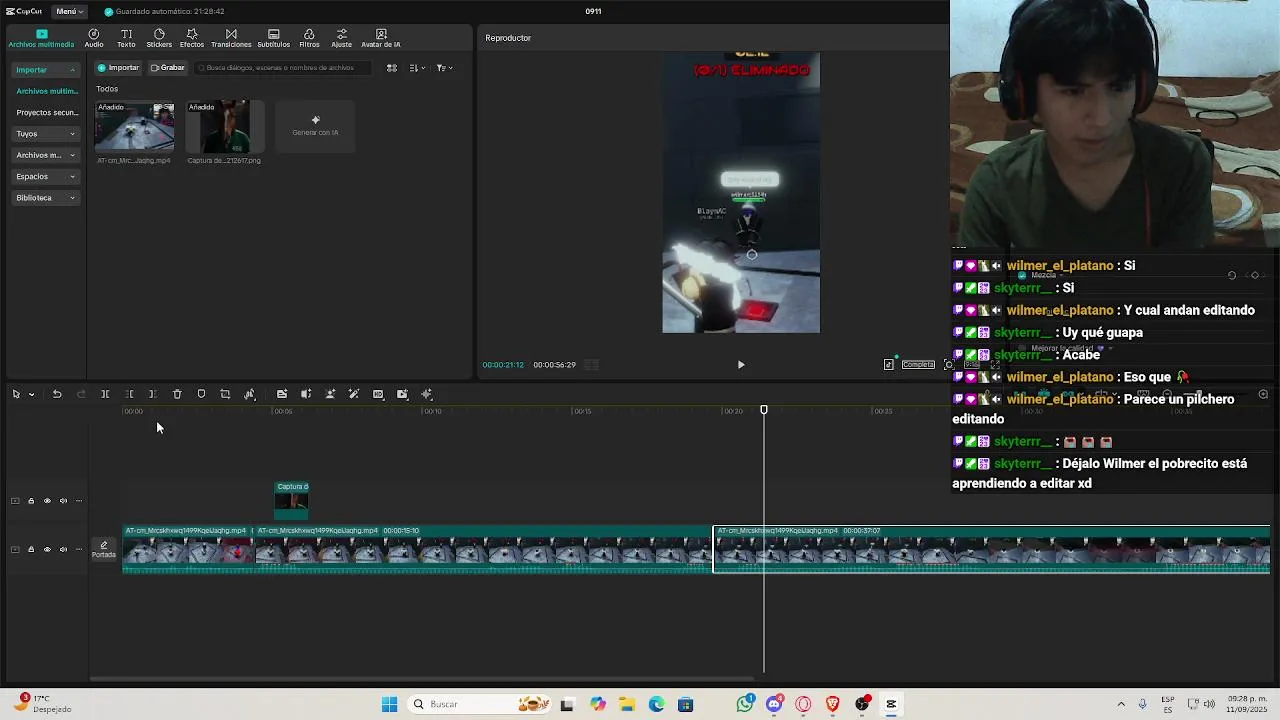Screen dimensions: 1280x720
Task: Open the media sort dropdown
Action: tap(418, 68)
